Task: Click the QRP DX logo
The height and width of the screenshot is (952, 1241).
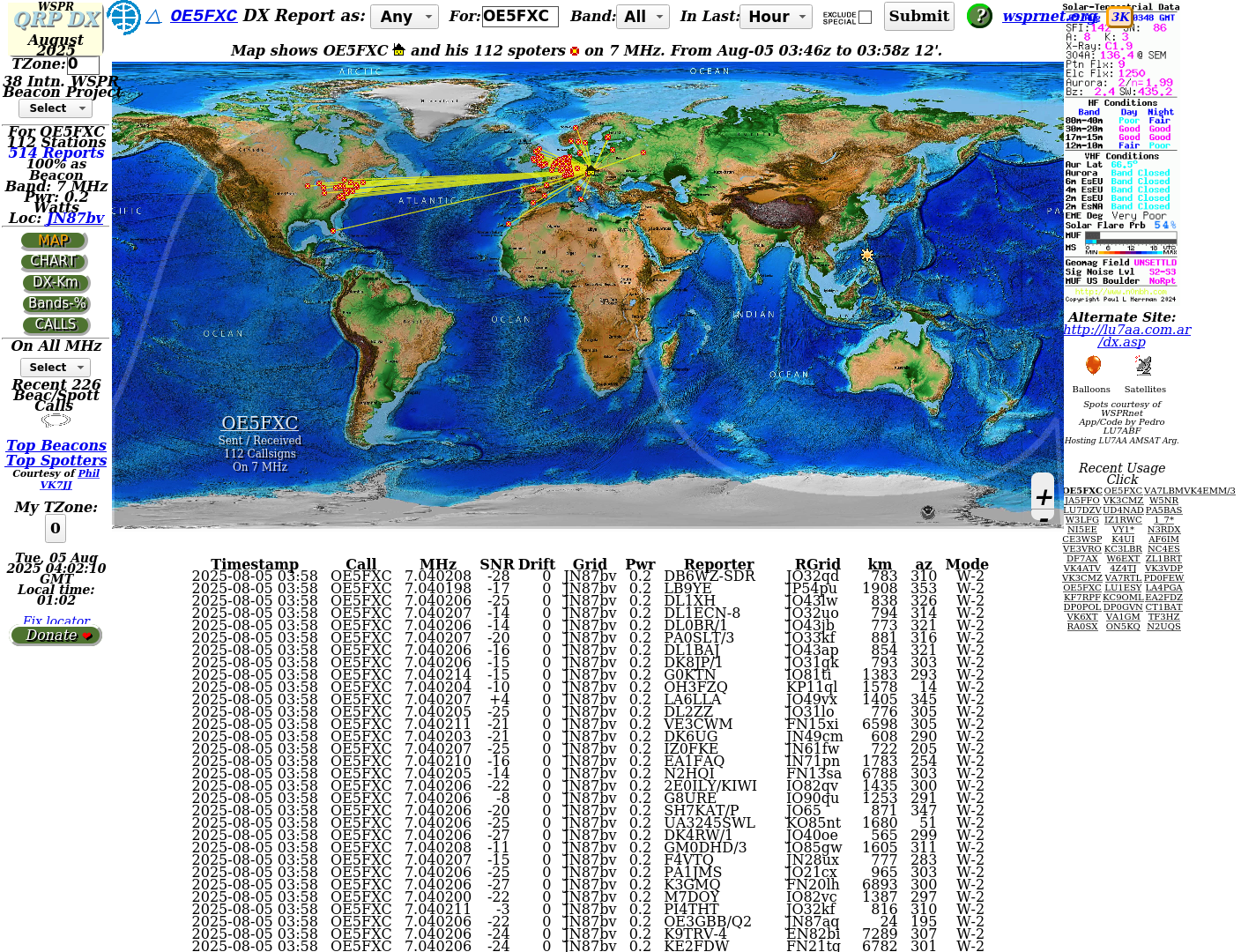Action: (x=56, y=19)
